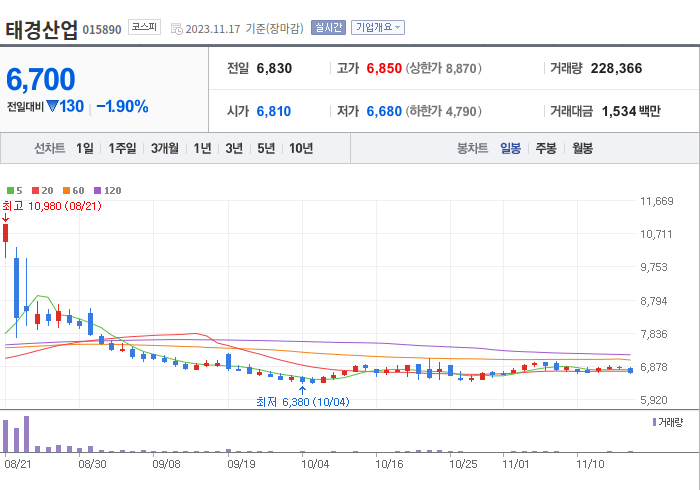Click the 11/10 date axis label
The height and width of the screenshot is (490, 700).
tap(590, 464)
